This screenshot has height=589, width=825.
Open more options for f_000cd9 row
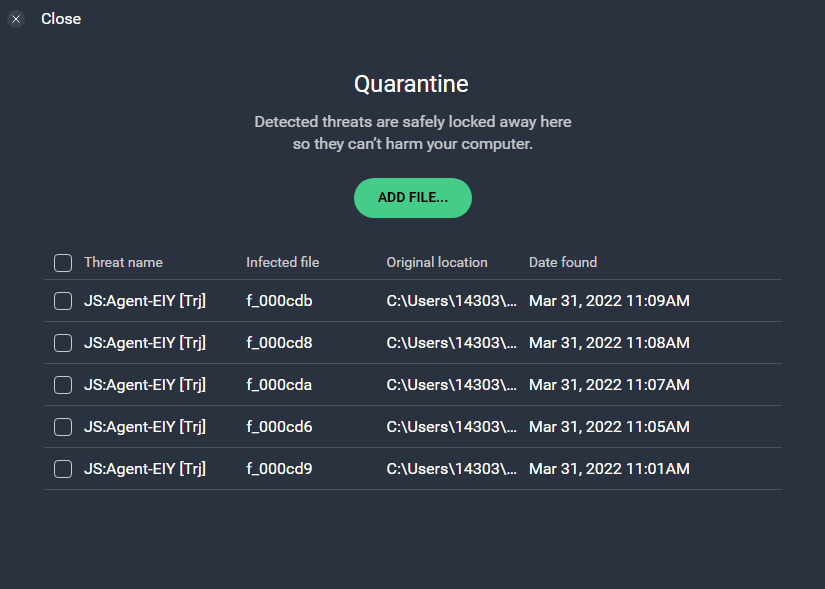[x=741, y=469]
